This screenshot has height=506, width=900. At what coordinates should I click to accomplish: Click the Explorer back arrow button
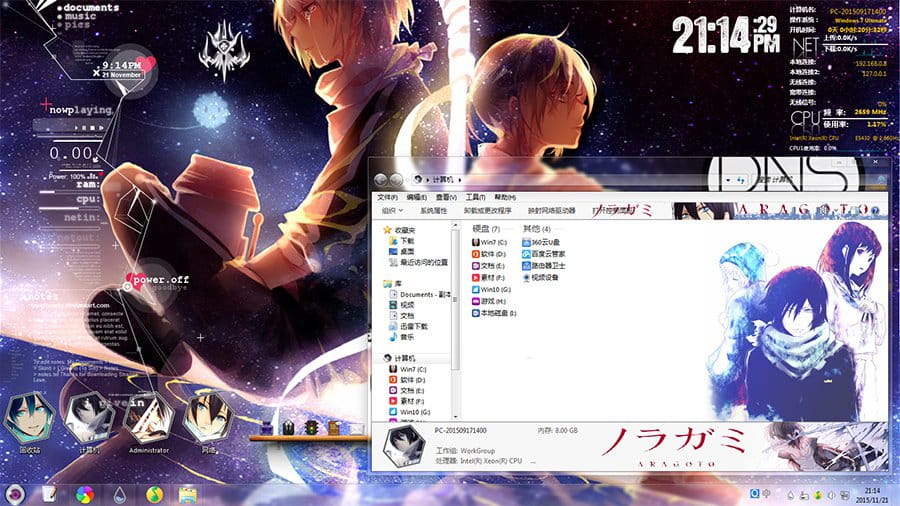click(x=381, y=180)
